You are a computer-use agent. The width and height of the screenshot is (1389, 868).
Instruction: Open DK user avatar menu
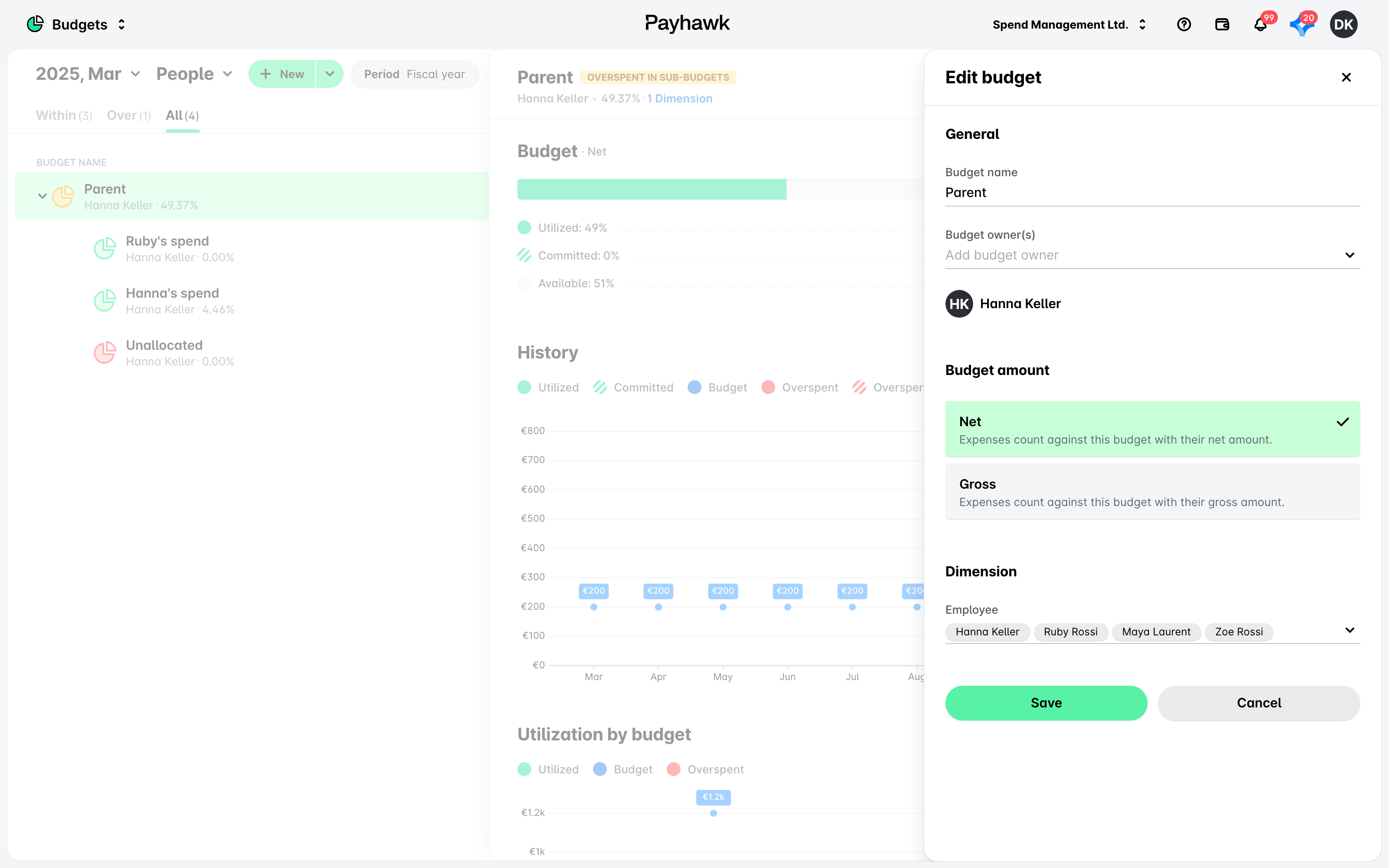click(x=1344, y=24)
